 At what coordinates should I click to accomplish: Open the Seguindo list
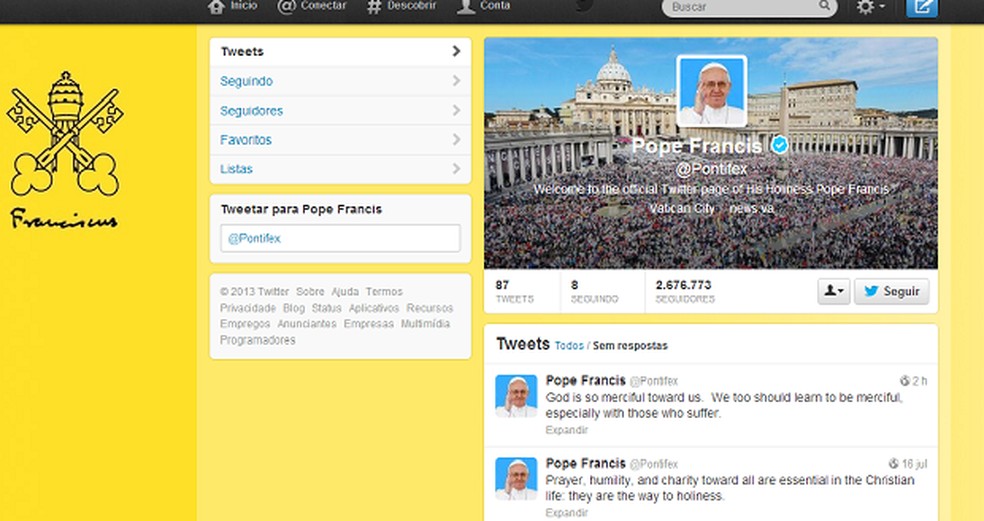(x=340, y=81)
